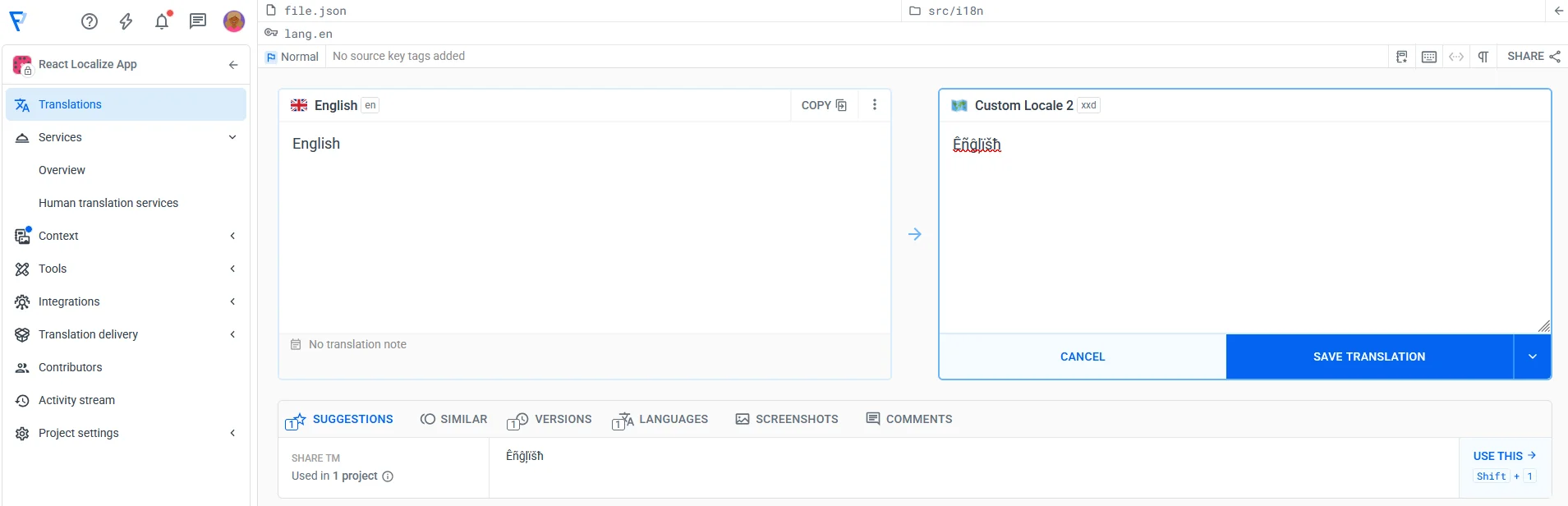1568x506 pixels.
Task: Copy the English source text
Action: (x=824, y=105)
